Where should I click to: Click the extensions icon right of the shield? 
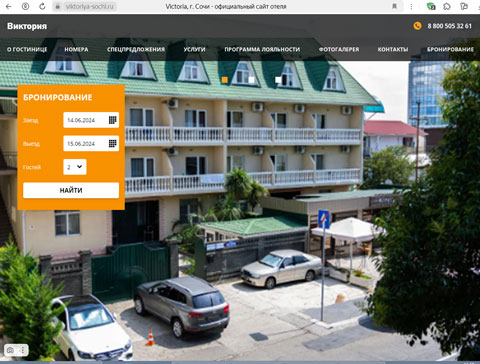click(447, 6)
